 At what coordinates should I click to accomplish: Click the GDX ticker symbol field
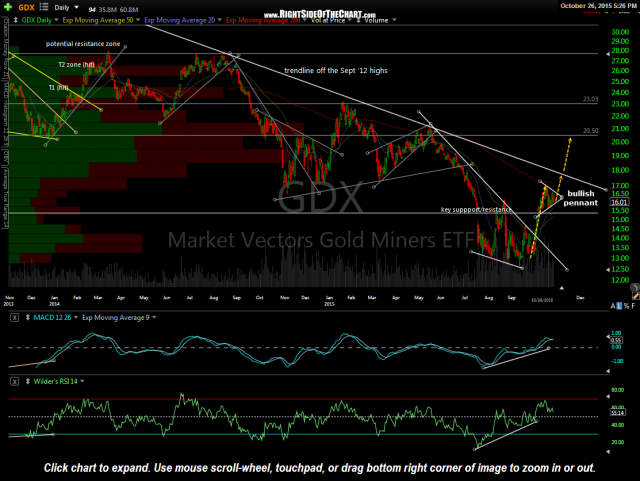pos(27,7)
